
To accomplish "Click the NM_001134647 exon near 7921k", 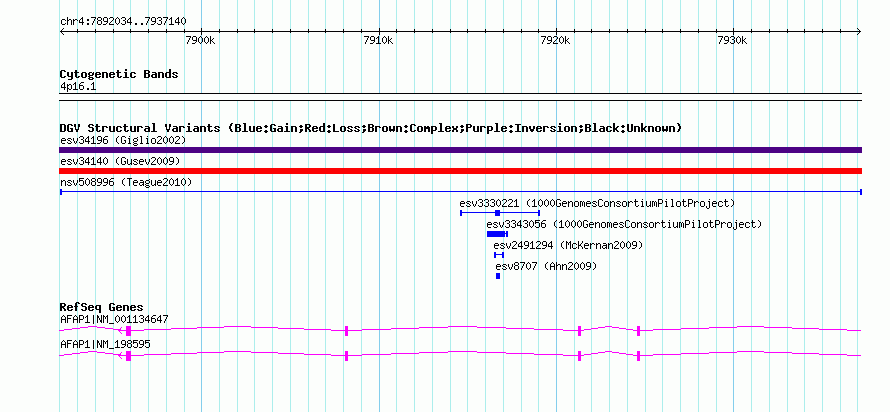I will 580,331.
